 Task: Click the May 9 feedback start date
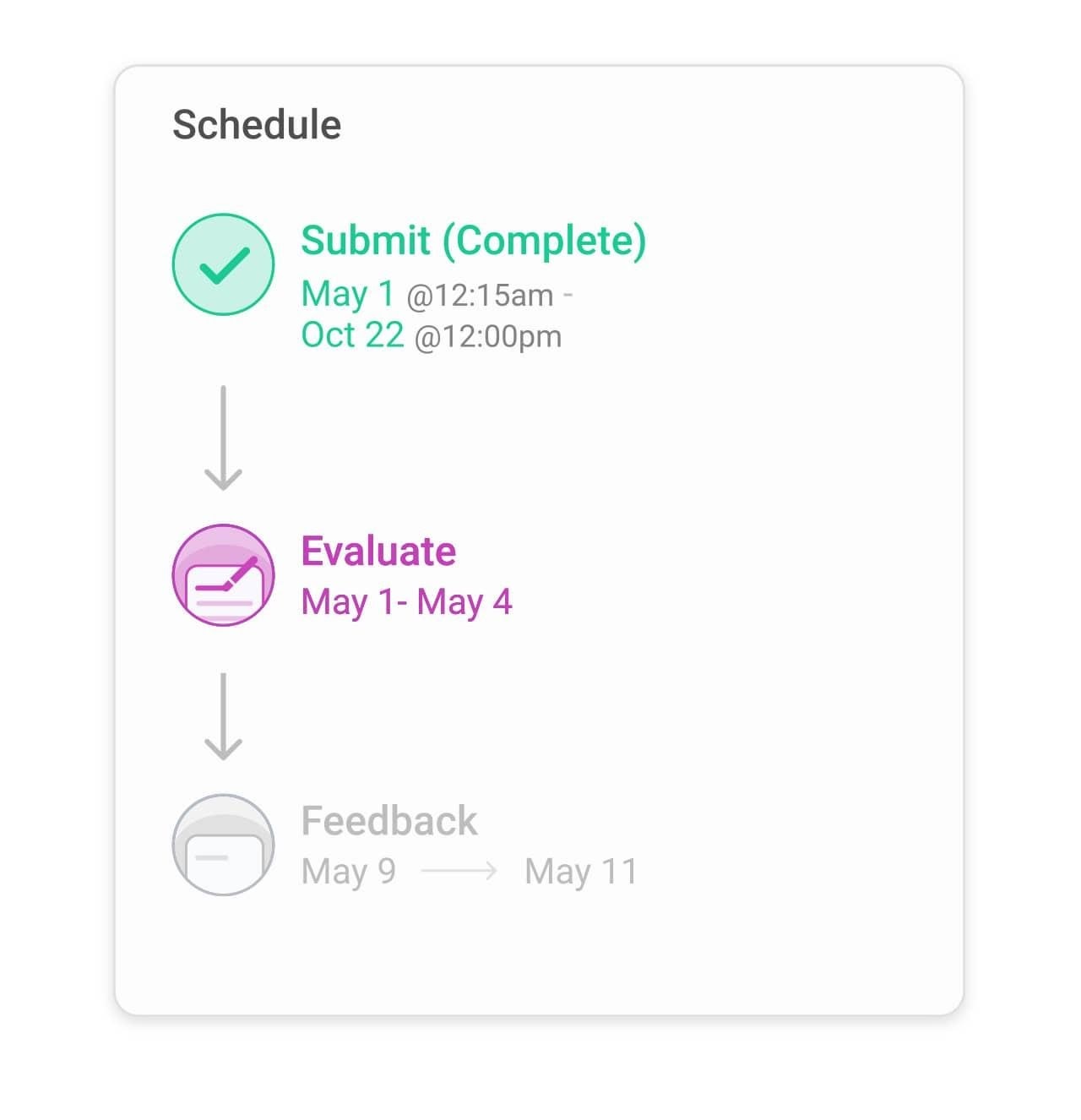[348, 871]
